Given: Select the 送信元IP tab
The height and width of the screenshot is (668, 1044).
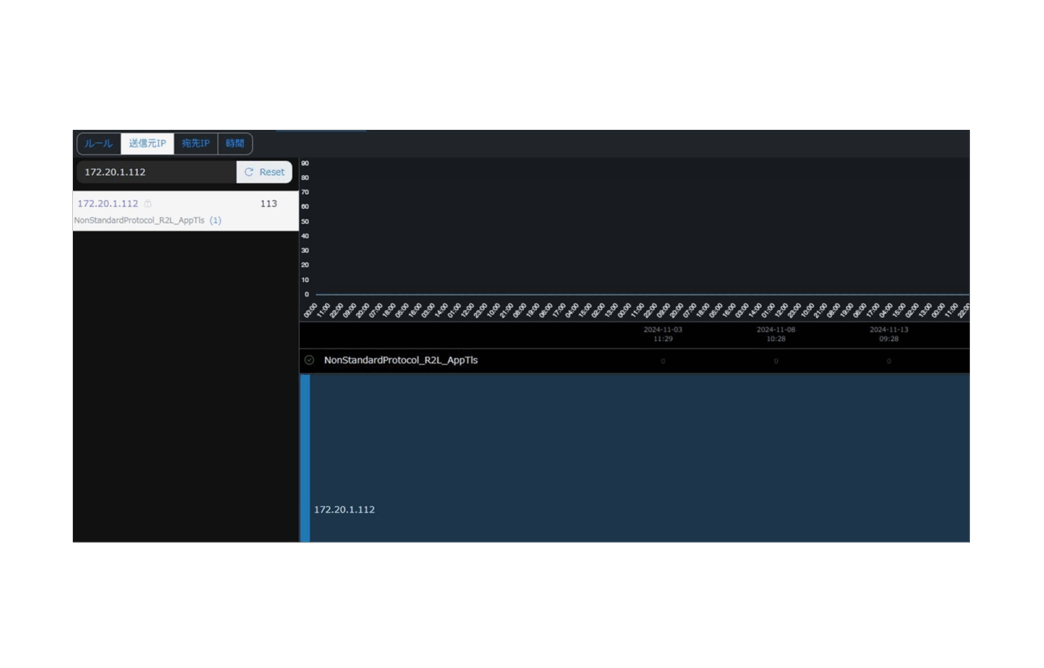Looking at the screenshot, I should (x=147, y=144).
